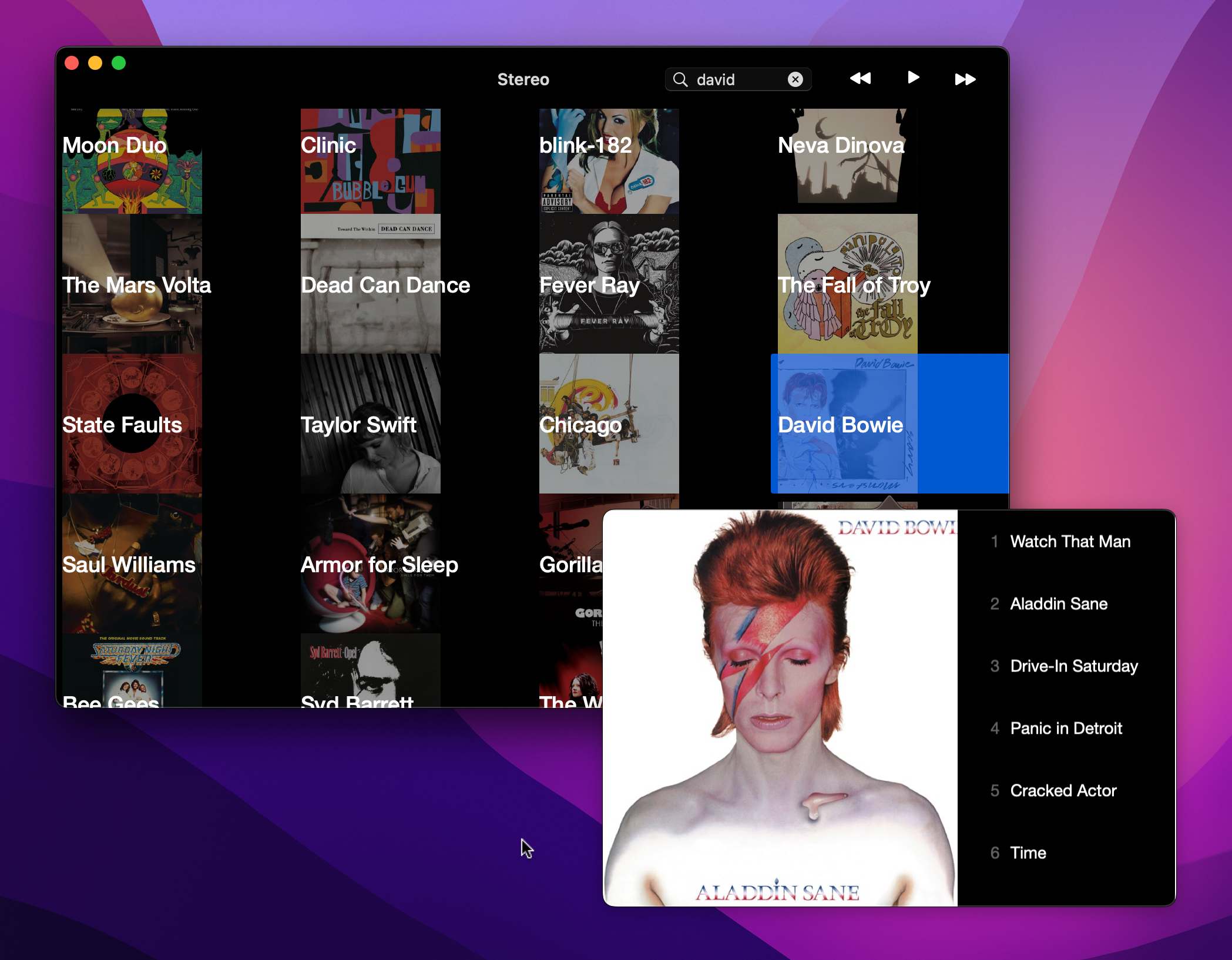This screenshot has width=1232, height=960.
Task: Open the Dead Can Dance tile
Action: [371, 284]
